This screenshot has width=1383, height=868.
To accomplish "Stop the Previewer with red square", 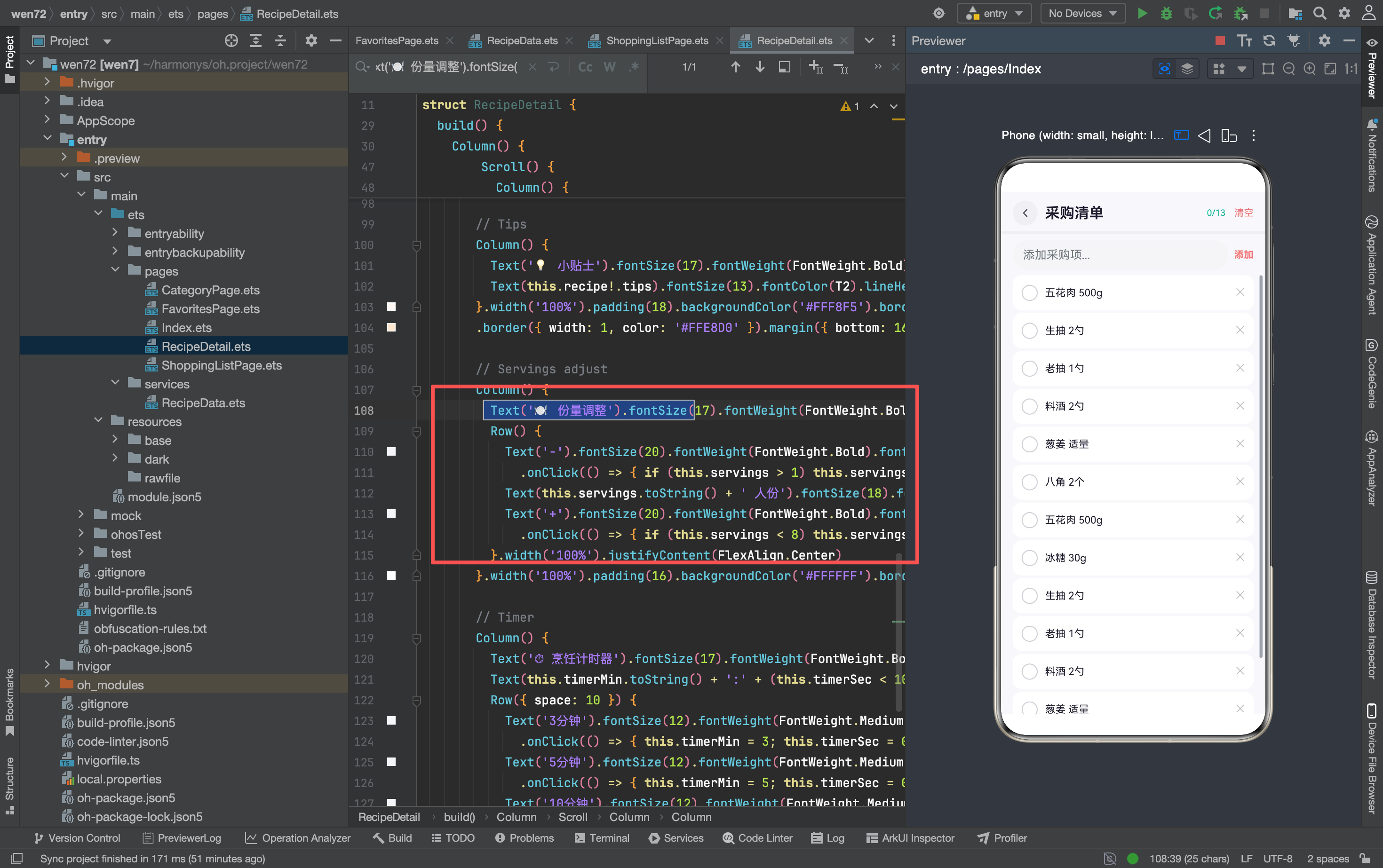I will (x=1220, y=40).
